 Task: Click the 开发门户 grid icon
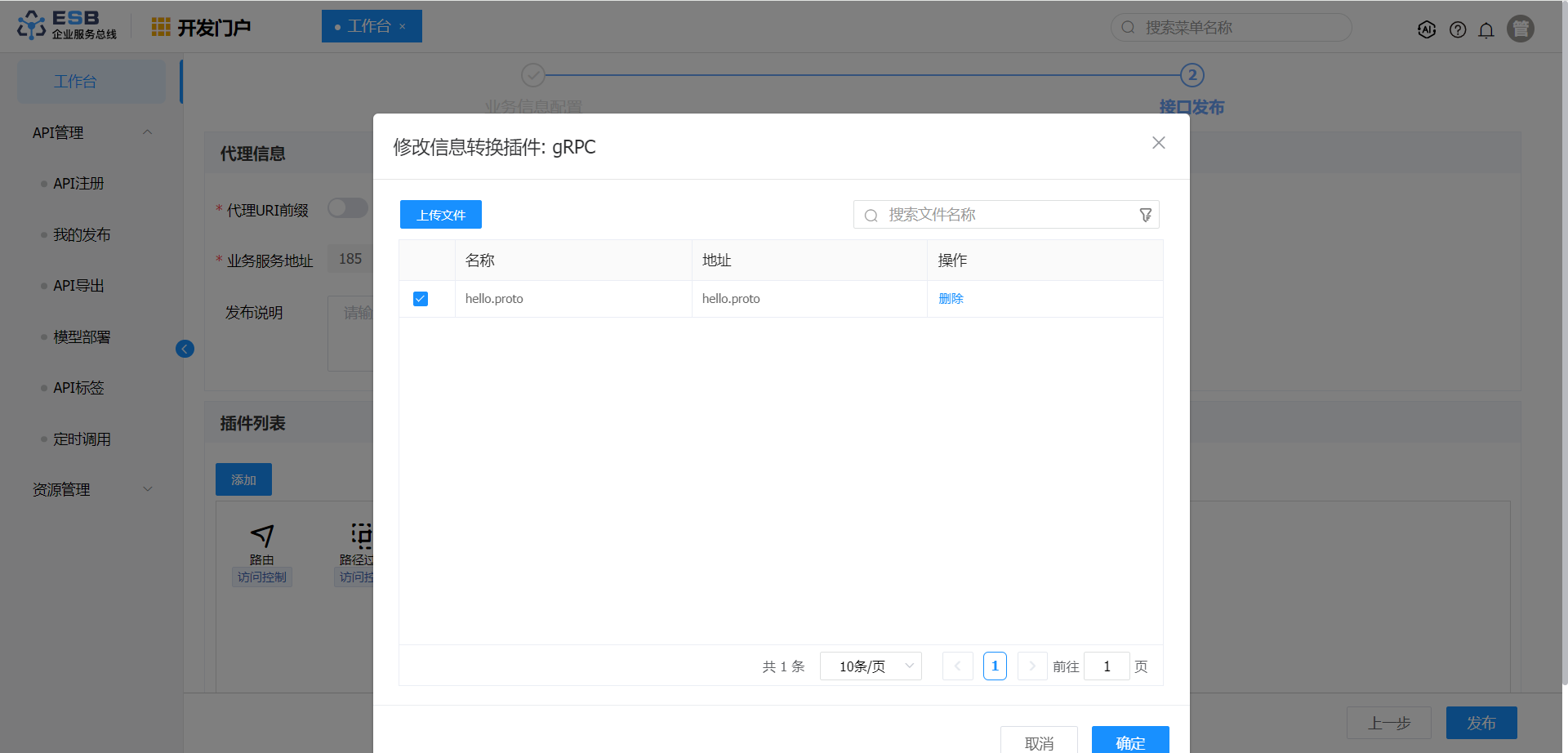161,27
